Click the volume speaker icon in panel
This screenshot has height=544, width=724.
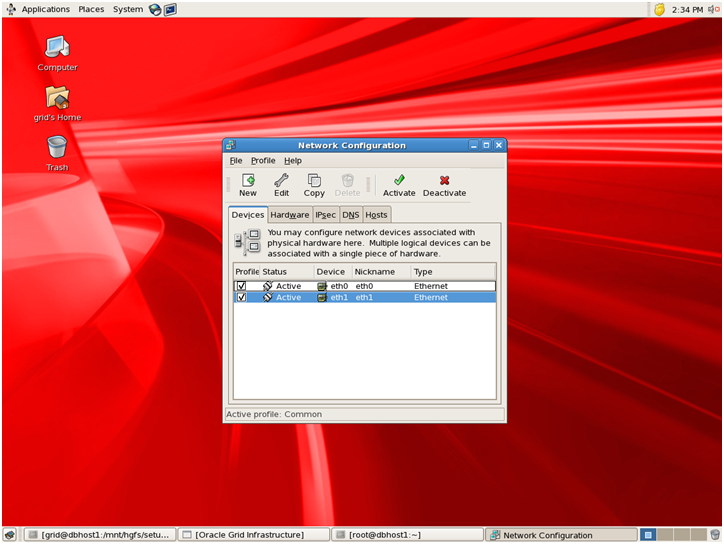tap(713, 9)
